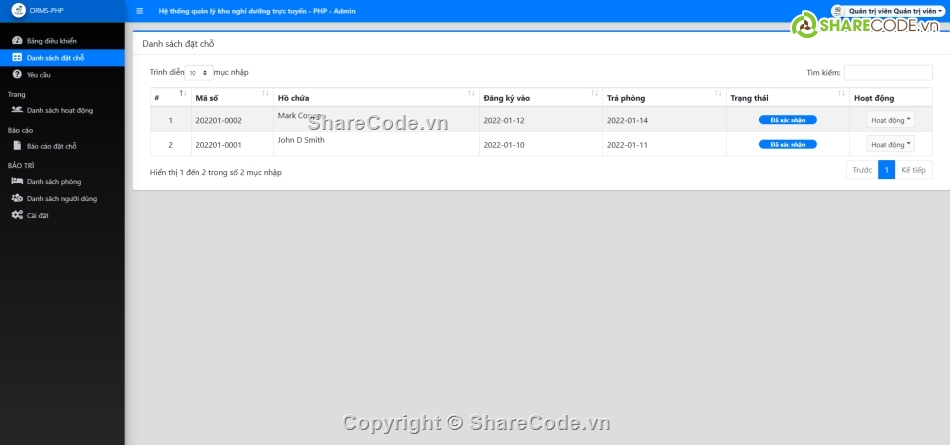Sort table by Mã số column

pyautogui.click(x=231, y=98)
